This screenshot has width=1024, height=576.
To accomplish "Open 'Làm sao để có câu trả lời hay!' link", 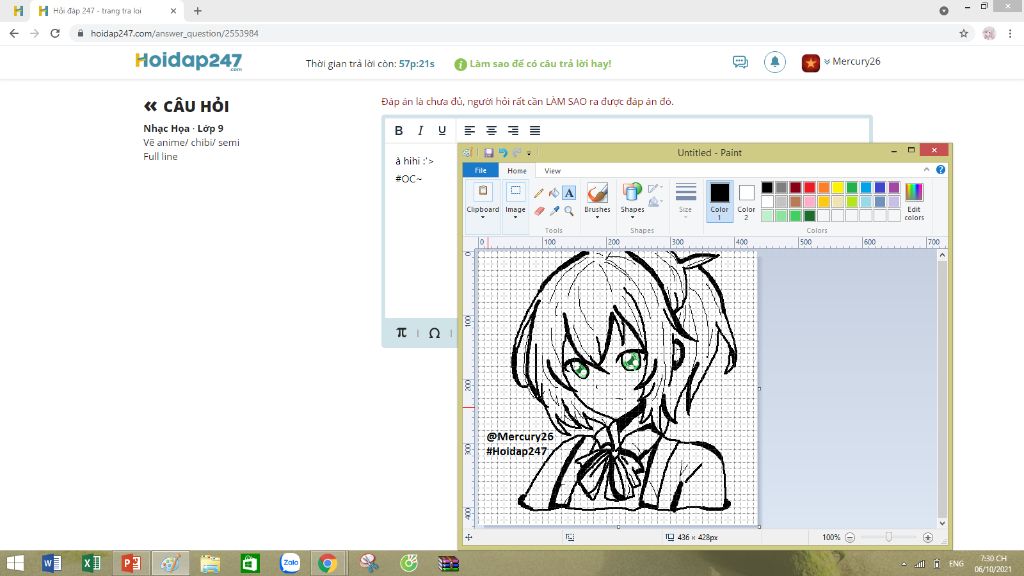I will (533, 63).
